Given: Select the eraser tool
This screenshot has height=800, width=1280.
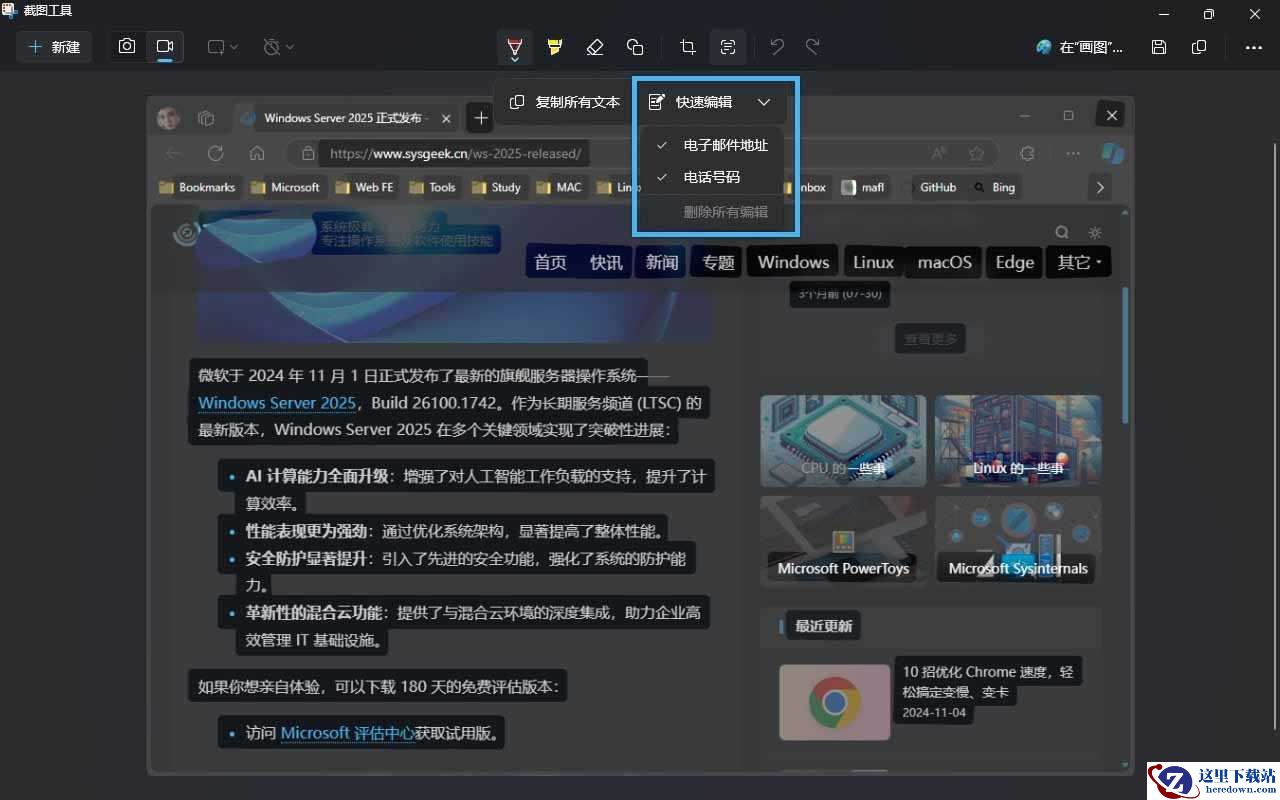Looking at the screenshot, I should point(595,47).
